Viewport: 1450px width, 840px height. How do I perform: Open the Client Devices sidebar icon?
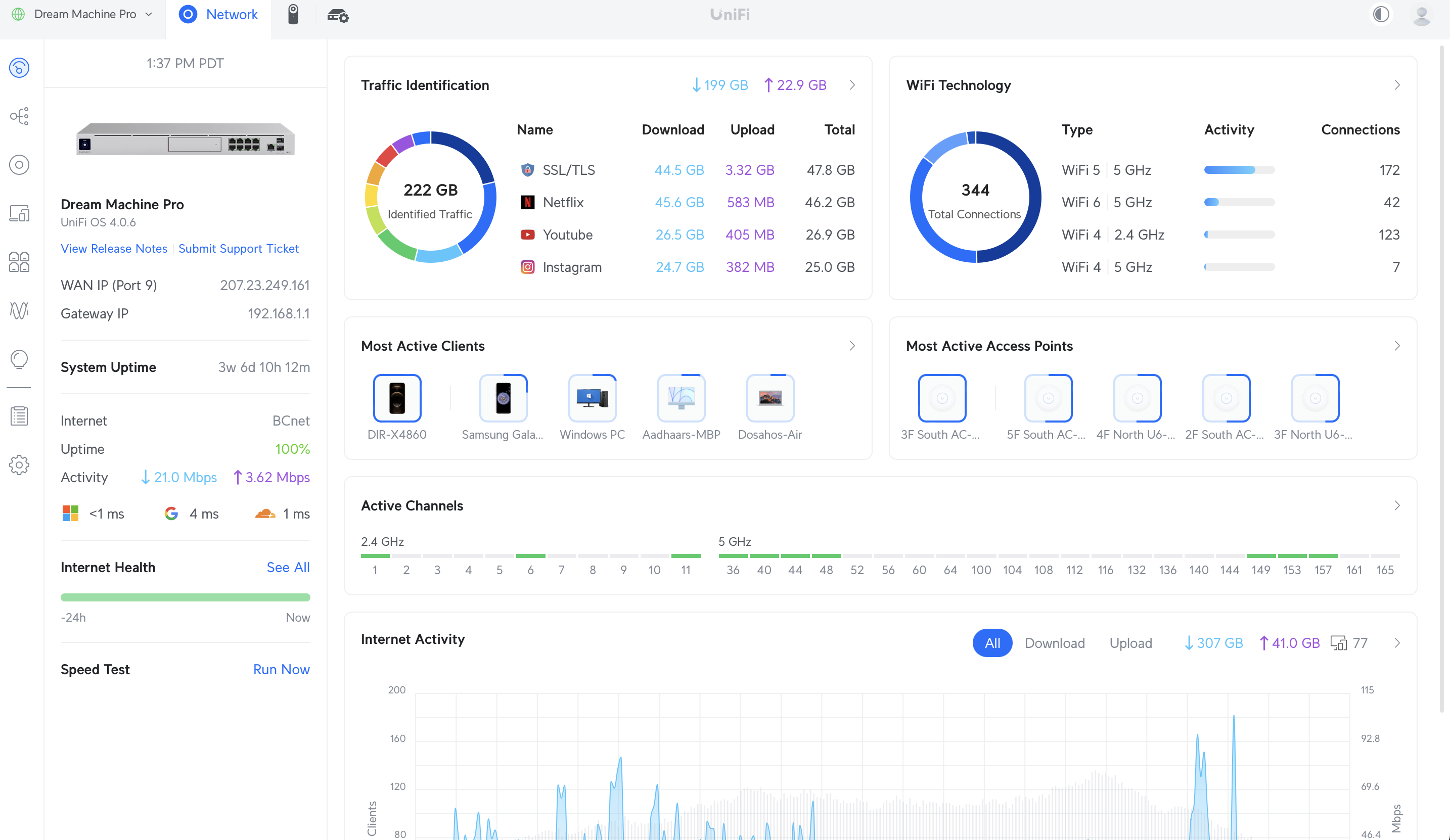19,213
